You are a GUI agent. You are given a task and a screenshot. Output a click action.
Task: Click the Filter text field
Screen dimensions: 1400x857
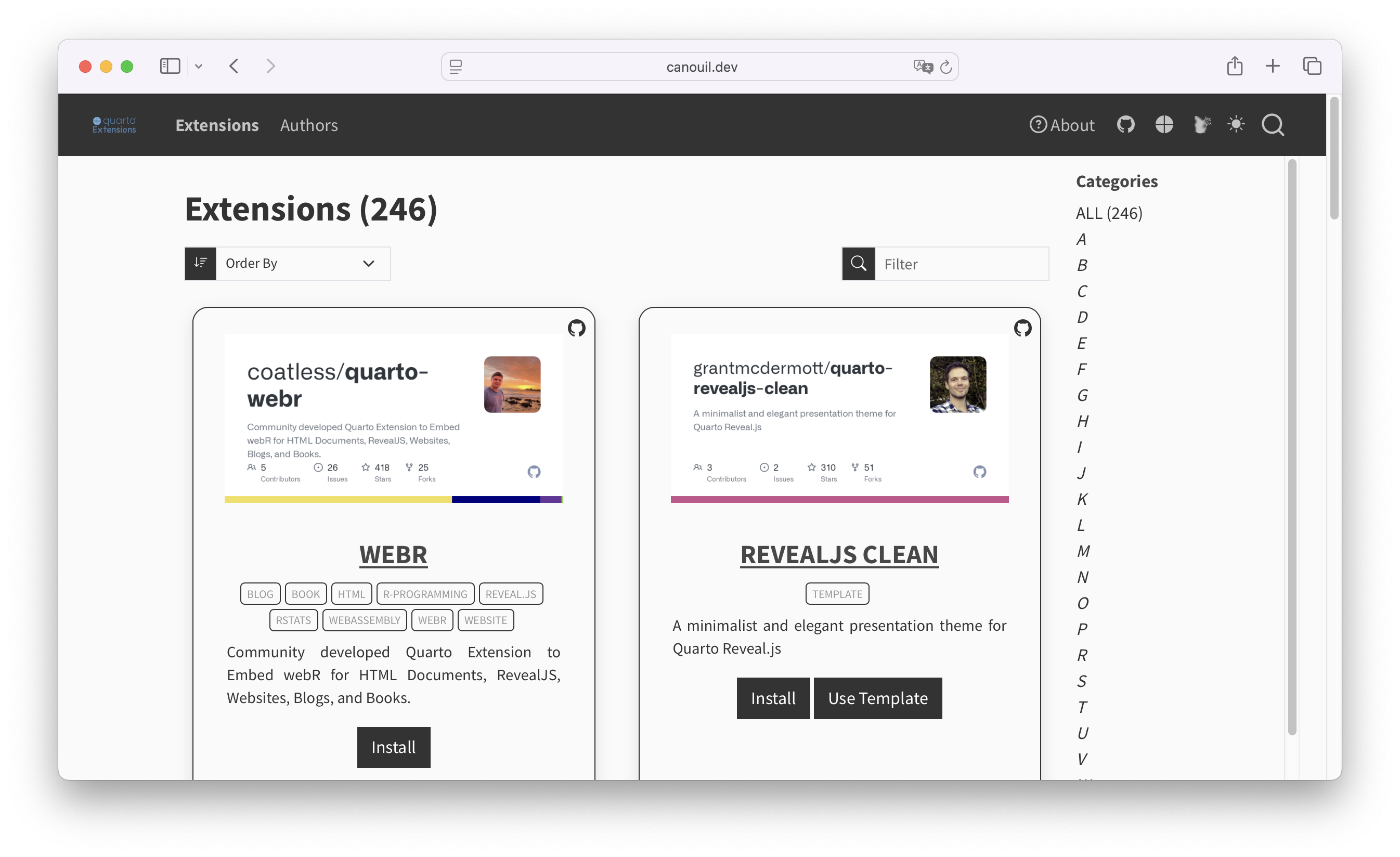click(962, 264)
